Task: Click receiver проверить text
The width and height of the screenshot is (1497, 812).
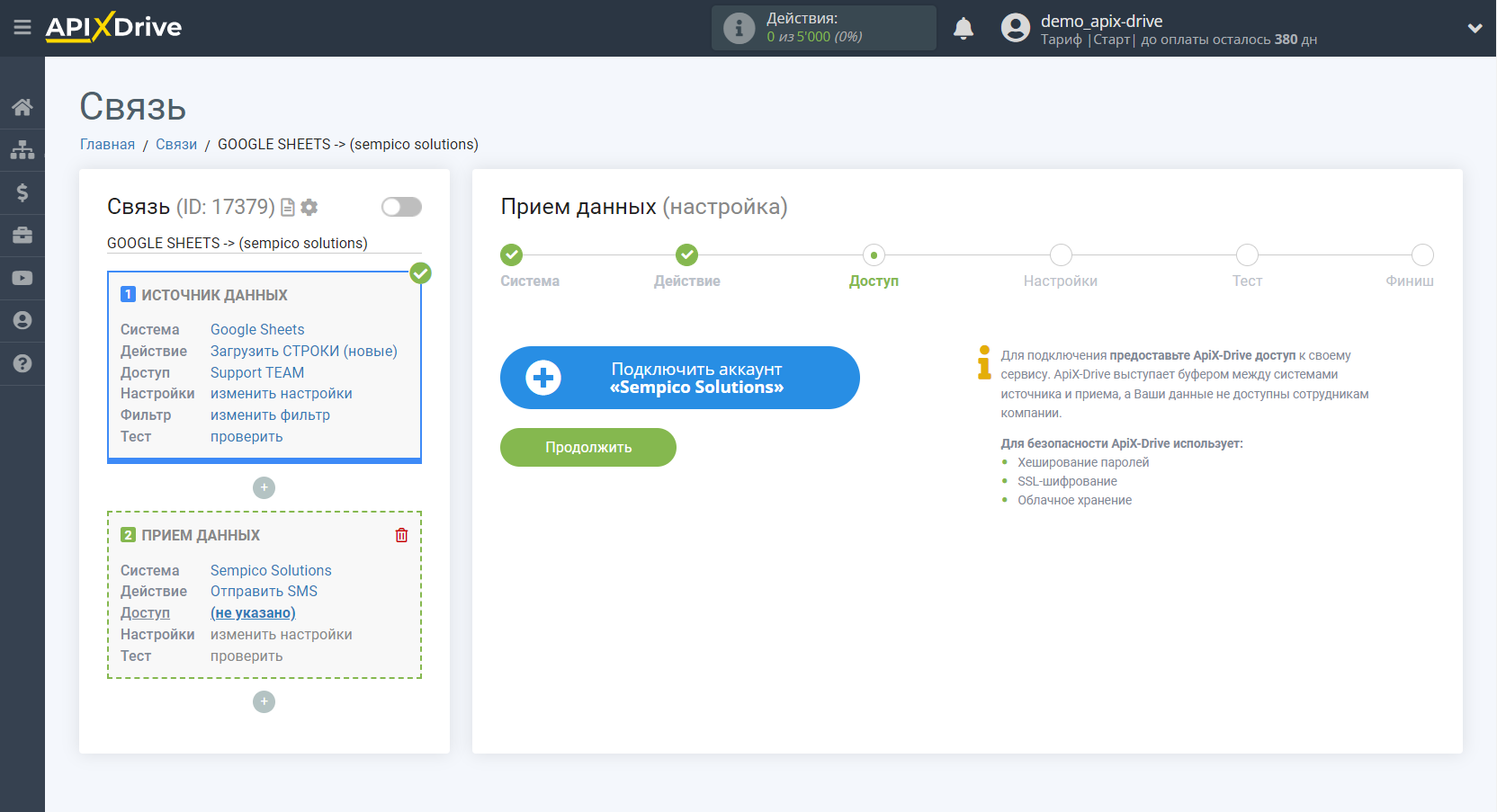Action: pyautogui.click(x=247, y=656)
